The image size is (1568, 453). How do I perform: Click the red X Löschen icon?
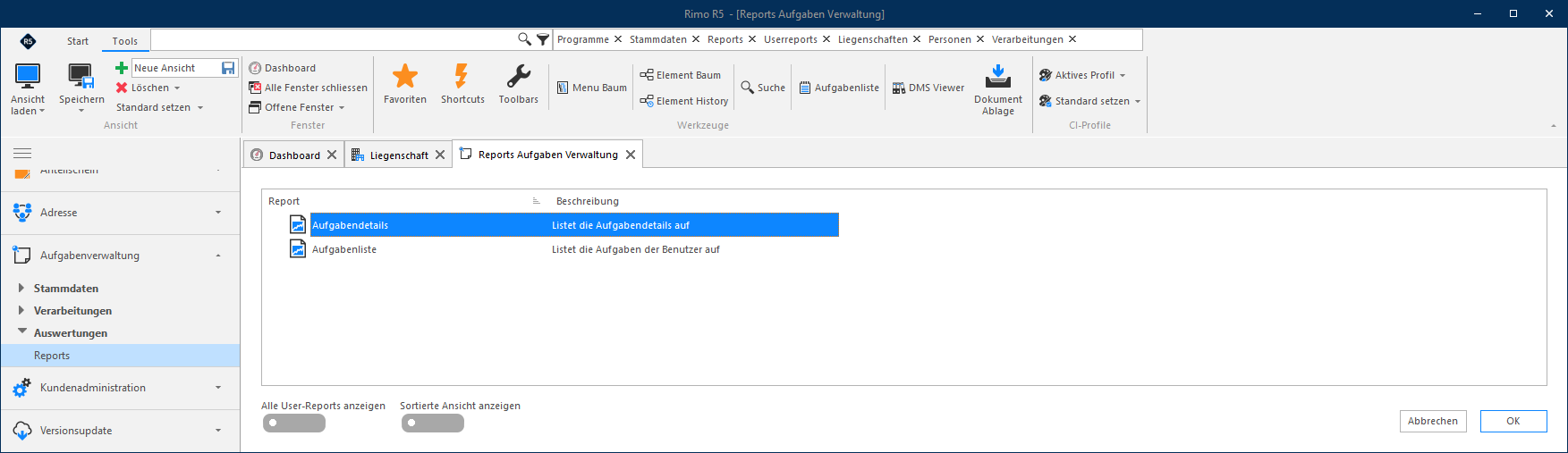click(x=122, y=88)
